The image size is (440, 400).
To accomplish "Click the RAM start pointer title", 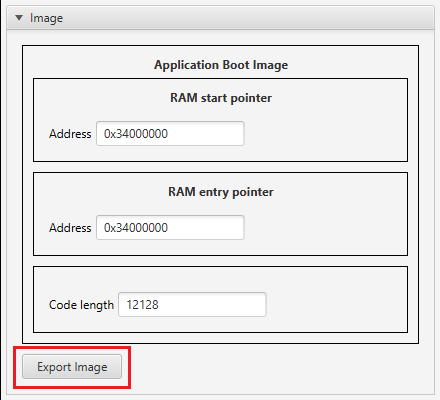I will click(x=221, y=98).
